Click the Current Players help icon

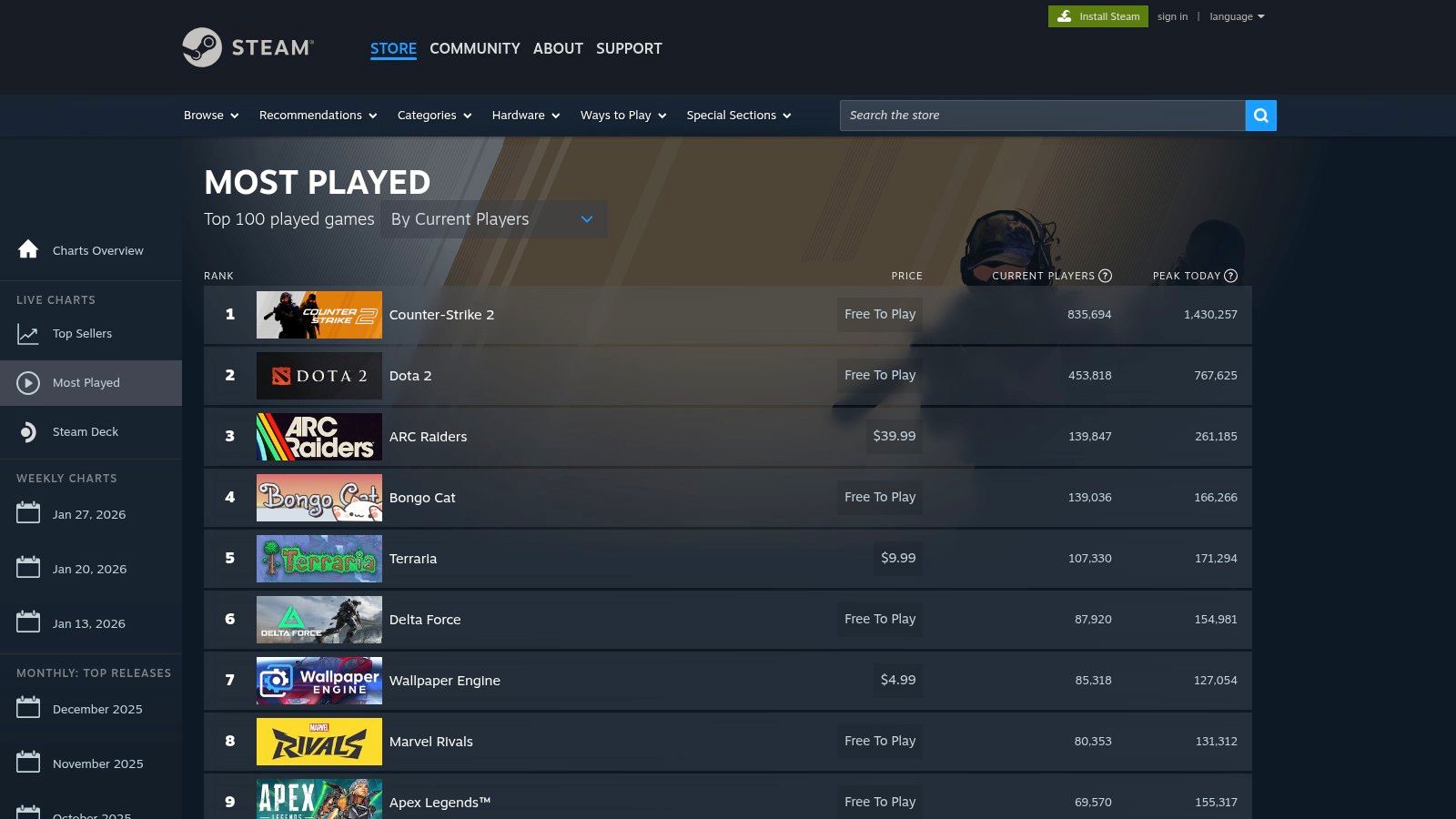1105,276
